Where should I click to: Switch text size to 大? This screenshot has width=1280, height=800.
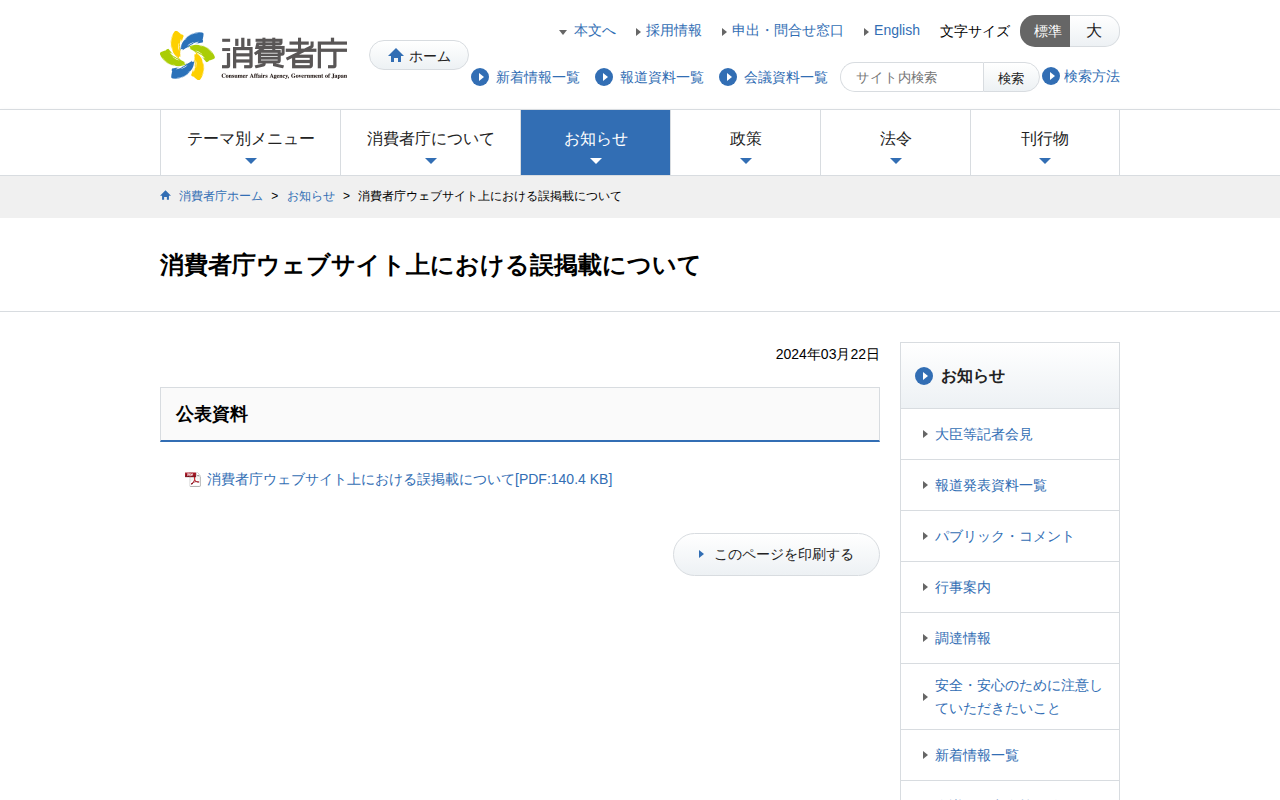[x=1094, y=31]
